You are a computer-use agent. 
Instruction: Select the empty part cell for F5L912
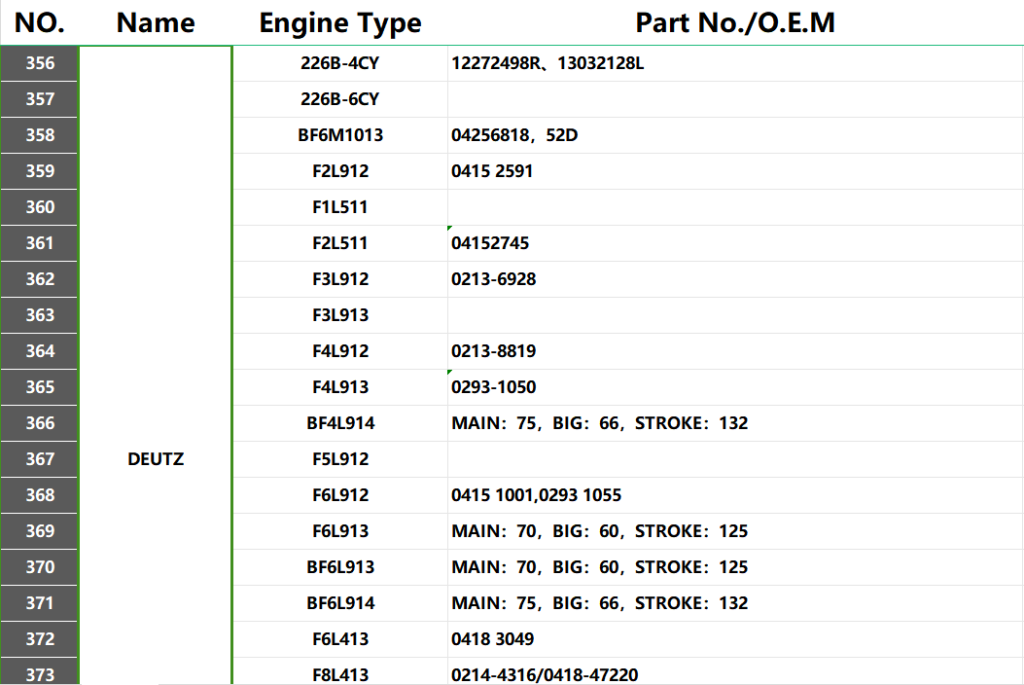pyautogui.click(x=735, y=459)
